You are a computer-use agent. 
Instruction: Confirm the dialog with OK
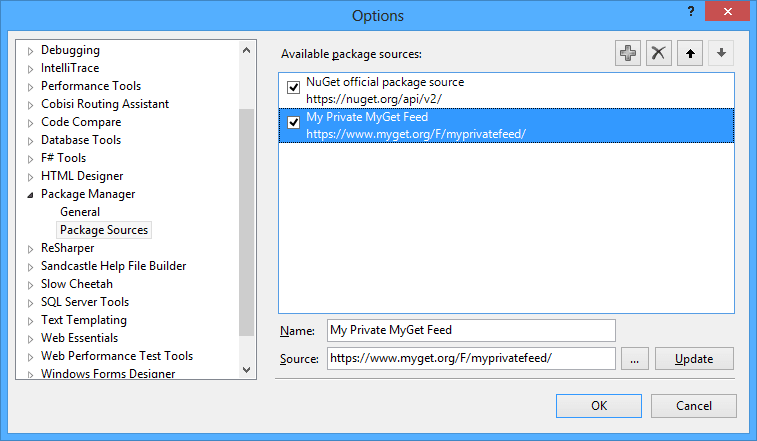pyautogui.click(x=599, y=406)
